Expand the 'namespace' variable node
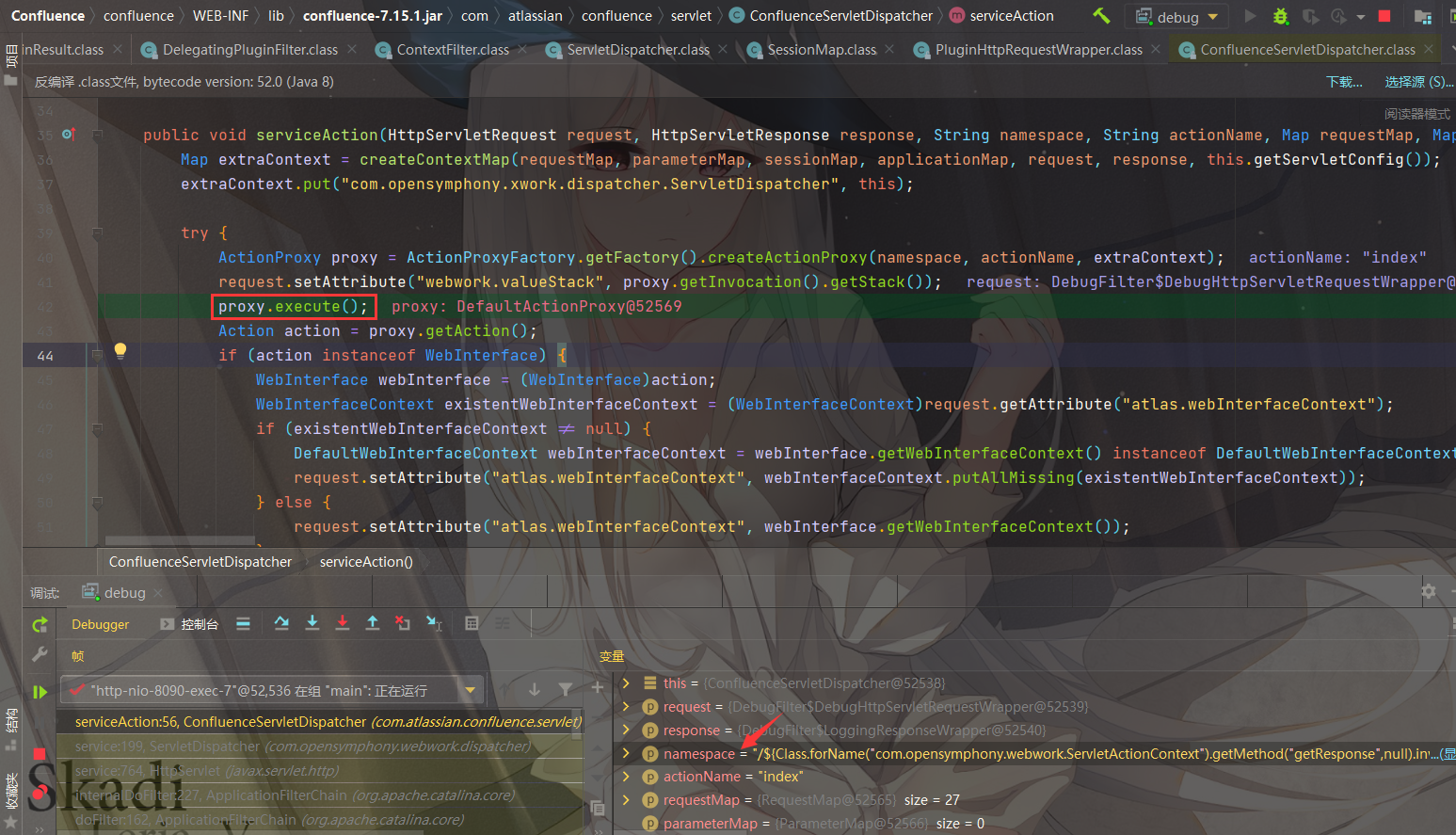The image size is (1456, 835). [627, 753]
